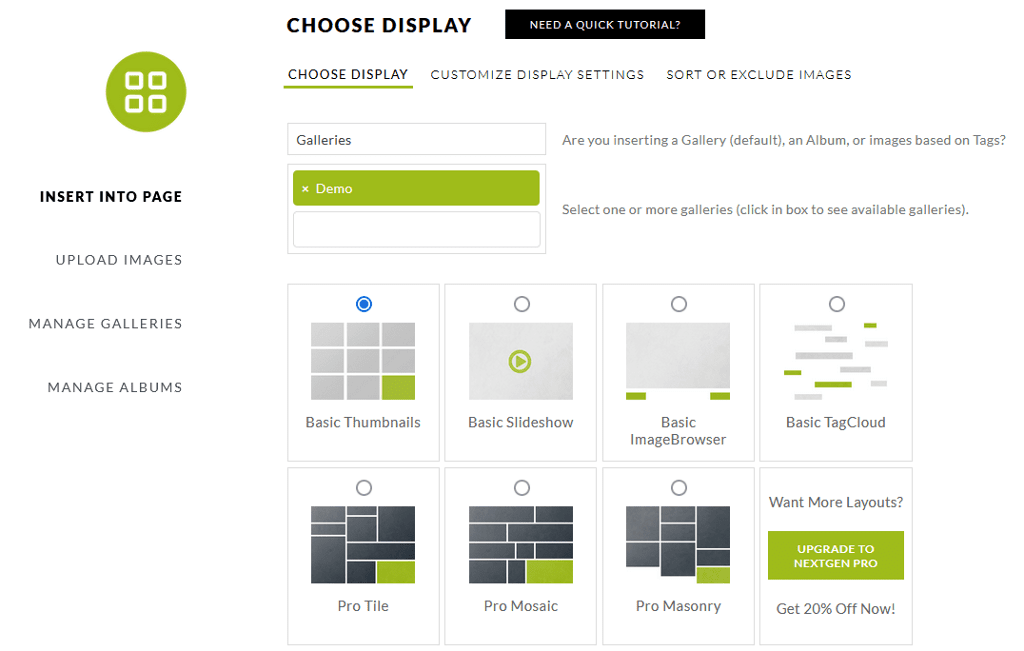Click the empty gallery selection box

click(416, 229)
